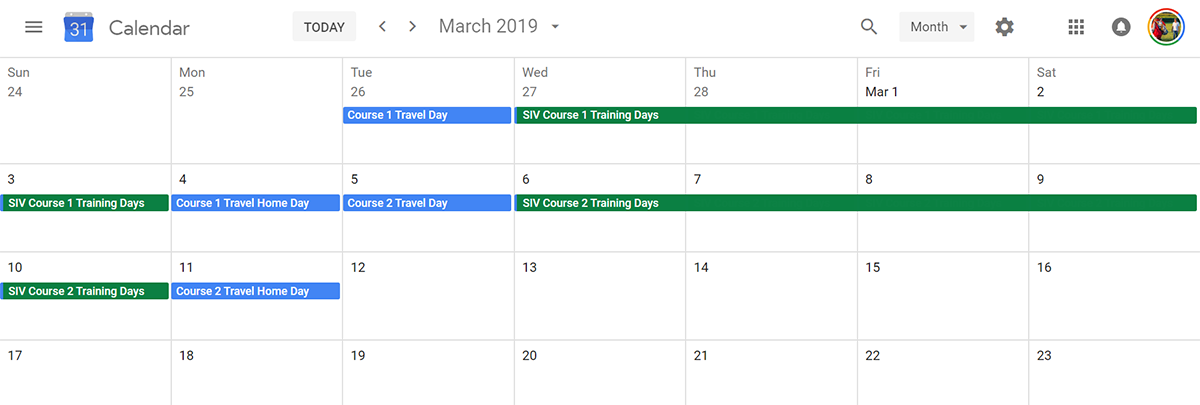
Task: Open the Month view dropdown
Action: [937, 27]
